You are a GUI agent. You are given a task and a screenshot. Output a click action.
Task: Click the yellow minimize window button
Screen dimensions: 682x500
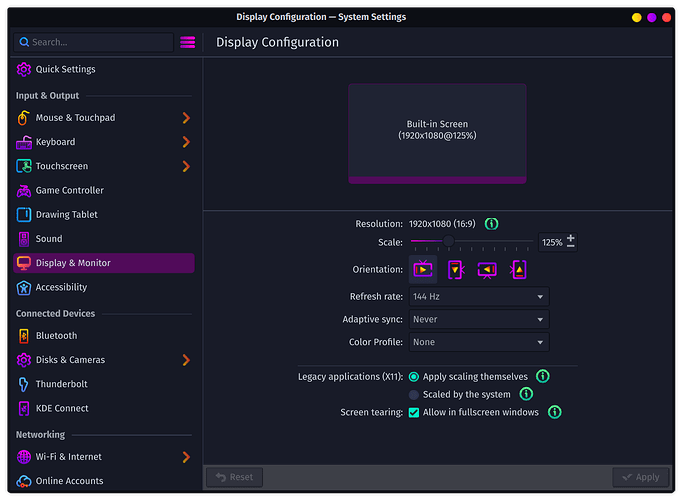(637, 17)
